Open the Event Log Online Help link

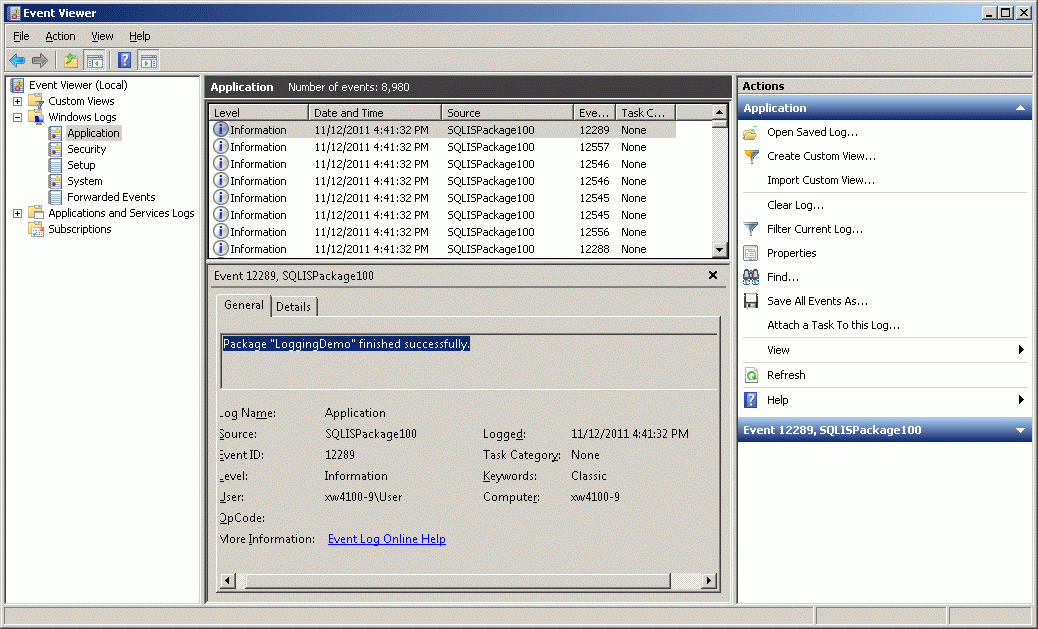pos(386,539)
